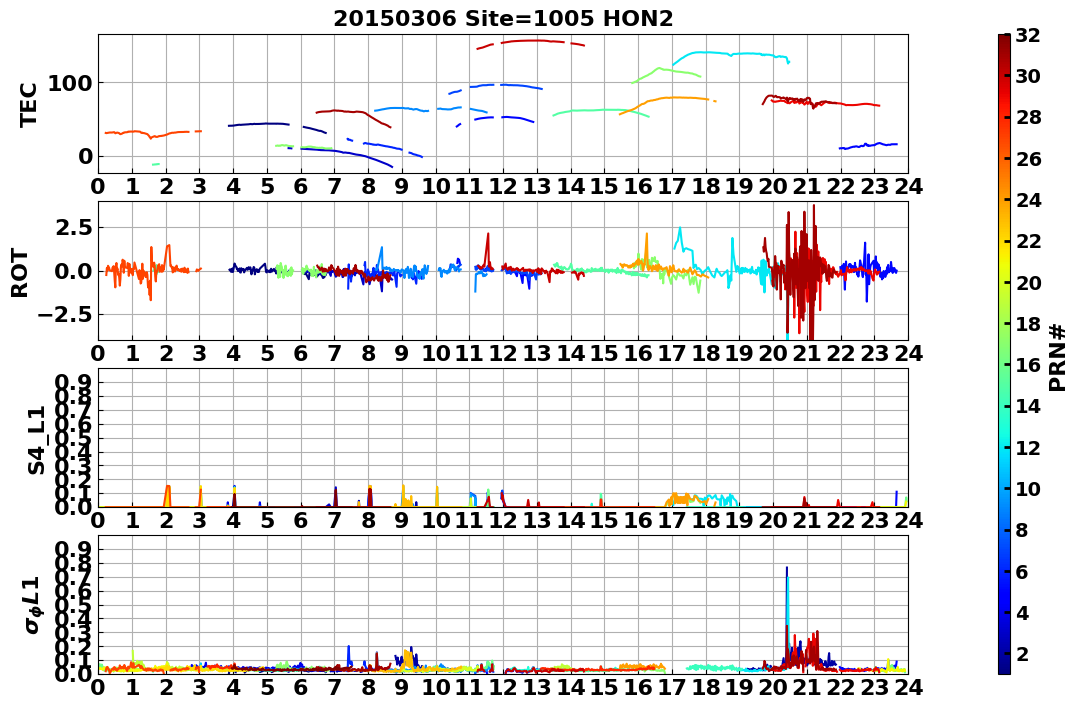
Task: Click colorbar tick label 4
Action: click(1022, 612)
